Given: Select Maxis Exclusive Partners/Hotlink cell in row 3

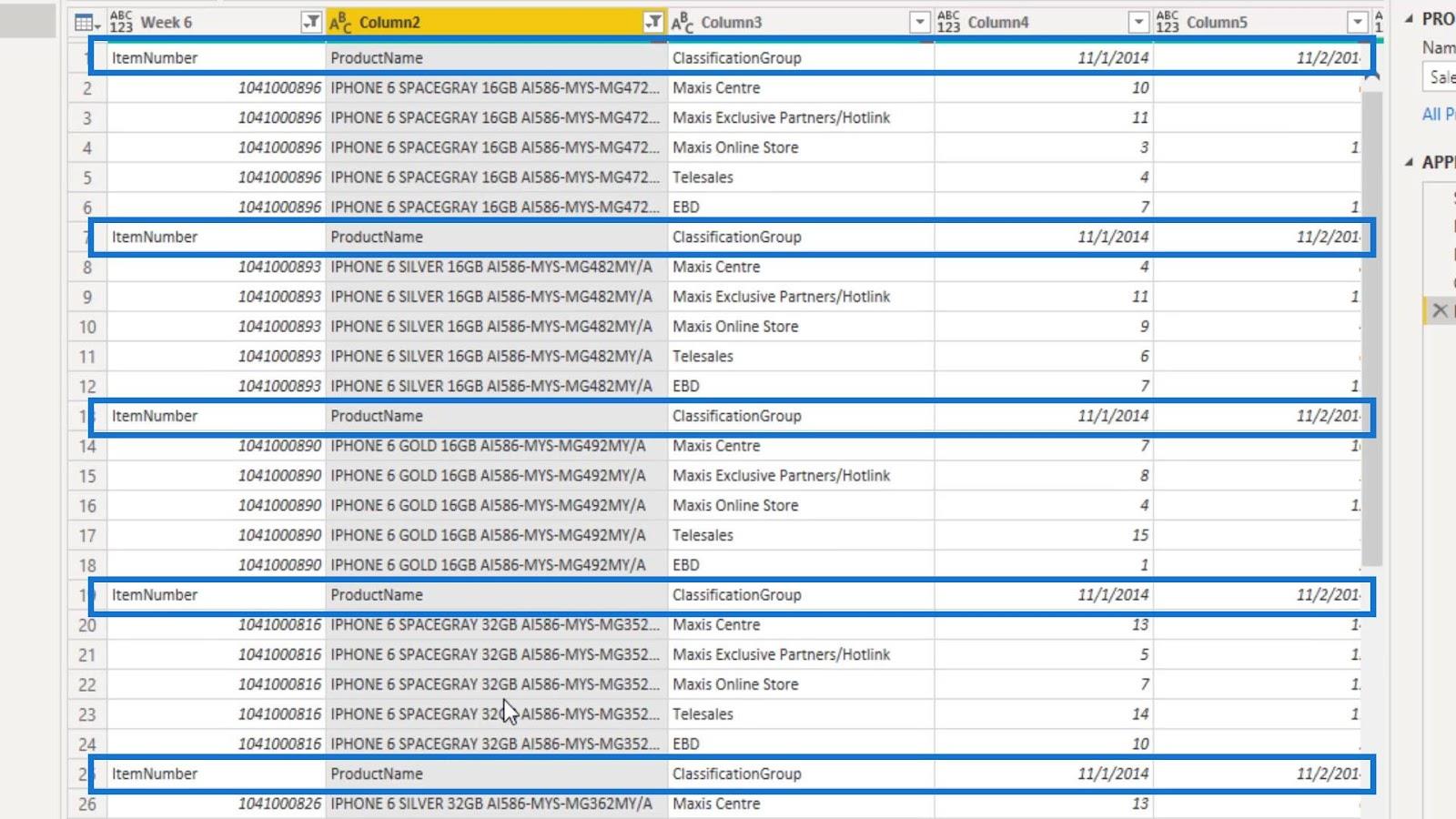Looking at the screenshot, I should [x=801, y=117].
